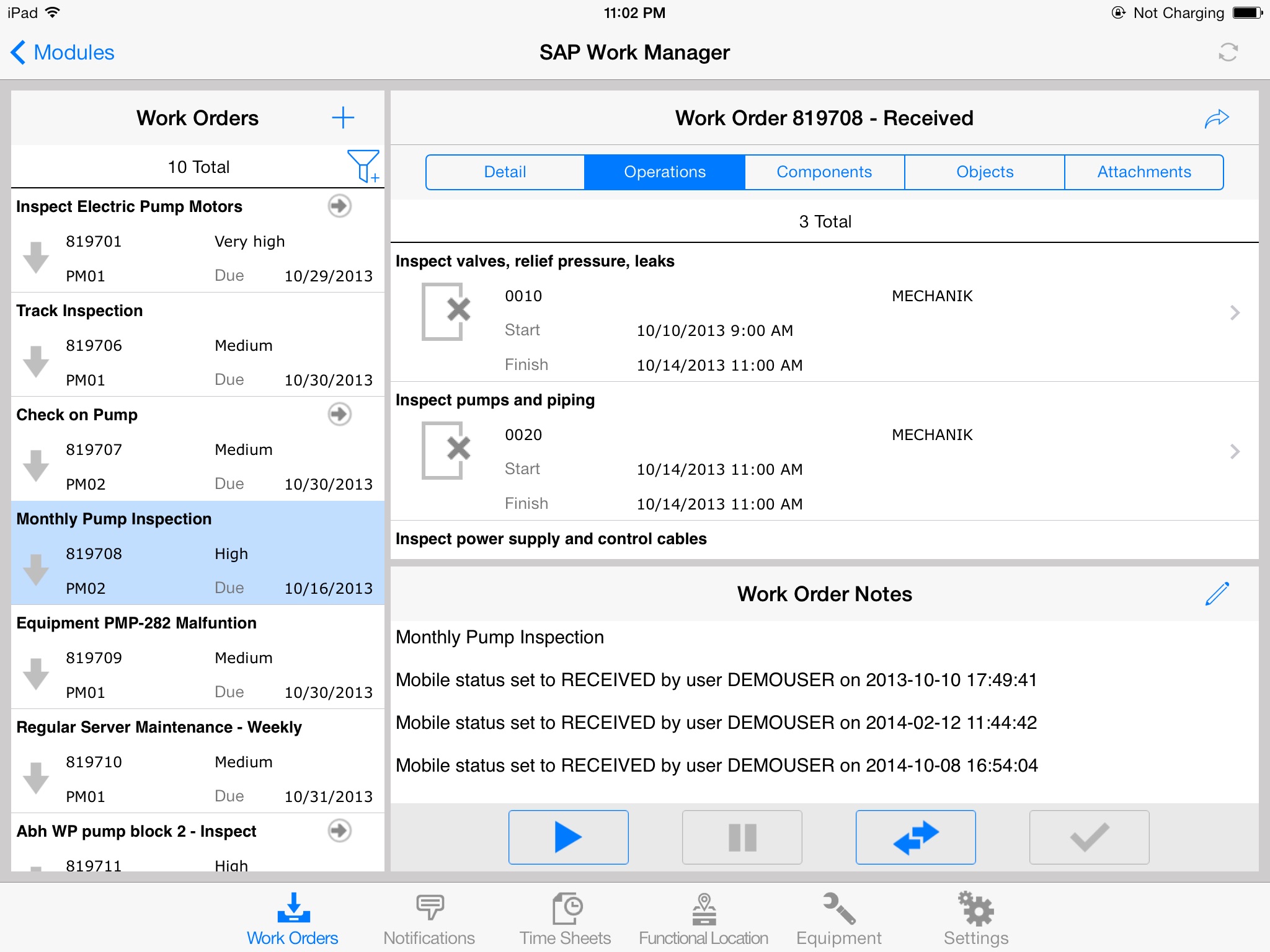Tap the transfer work order arrows button

point(915,837)
